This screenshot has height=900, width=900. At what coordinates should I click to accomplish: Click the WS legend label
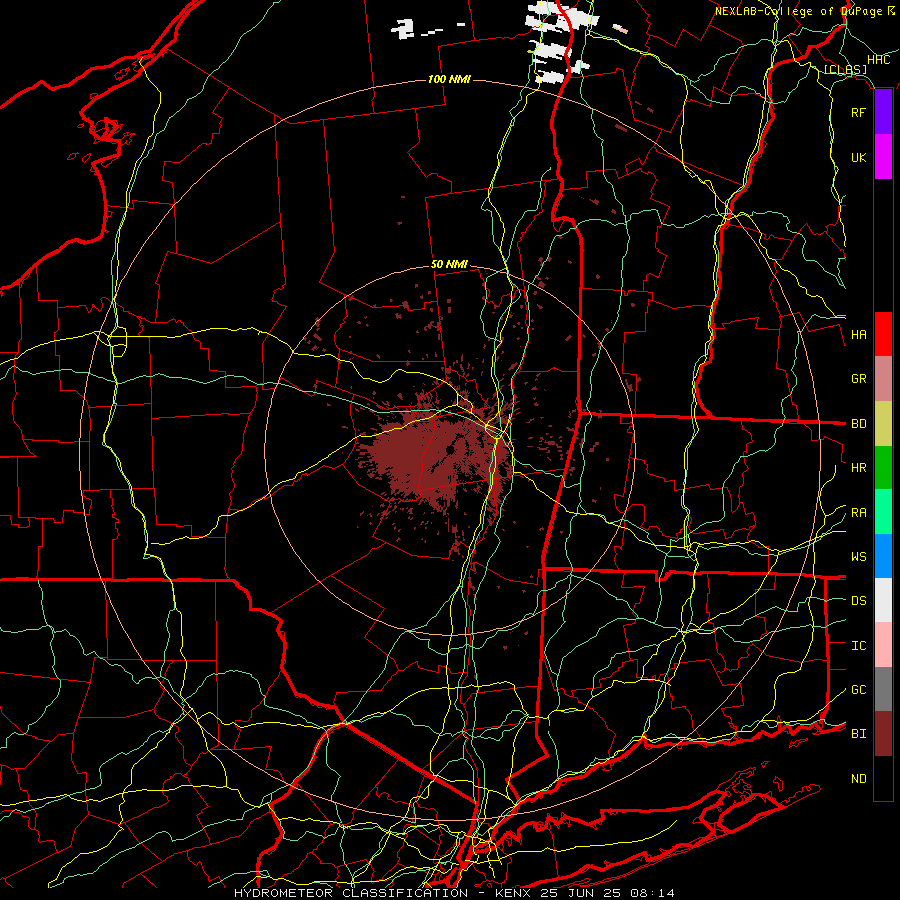pyautogui.click(x=859, y=556)
